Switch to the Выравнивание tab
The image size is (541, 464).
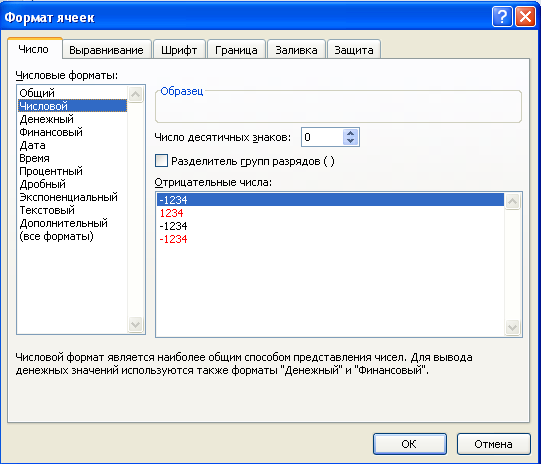(106, 50)
